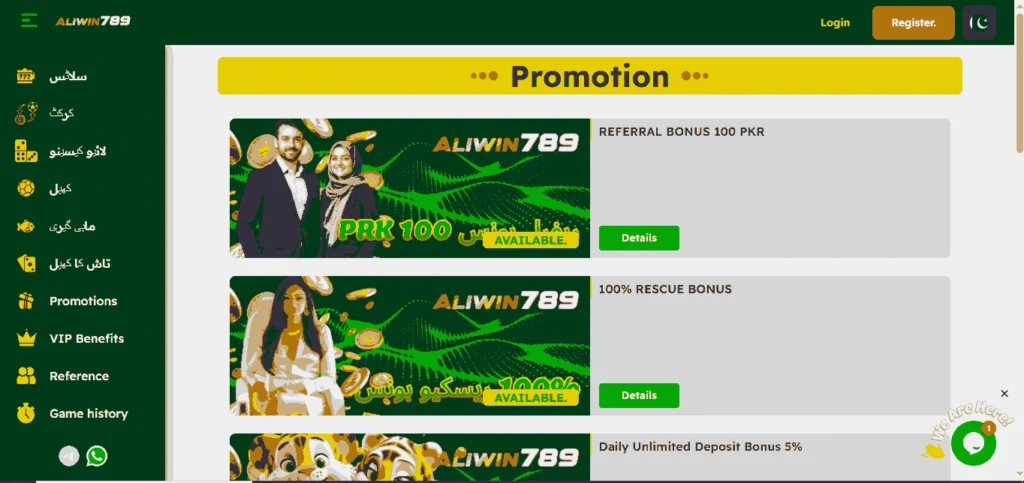Click the slot machine icon in sidebar
This screenshot has height=483, width=1024.
pyautogui.click(x=25, y=76)
